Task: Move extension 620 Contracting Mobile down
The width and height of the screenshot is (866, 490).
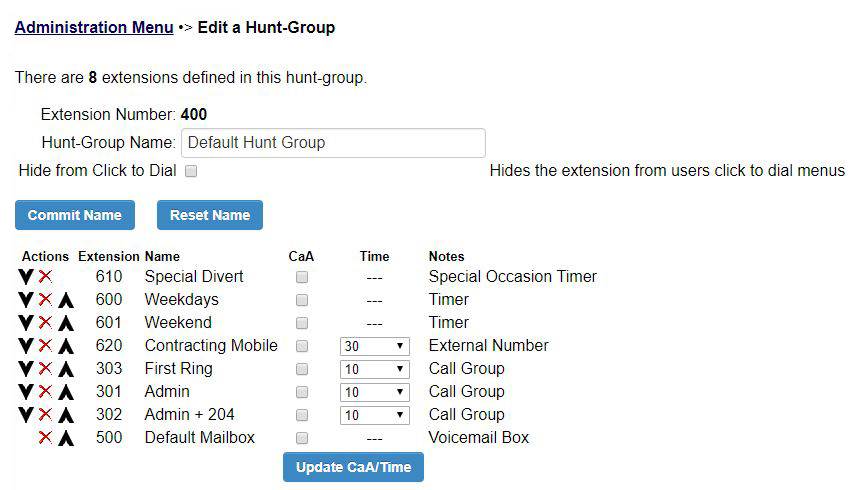Action: (25, 346)
